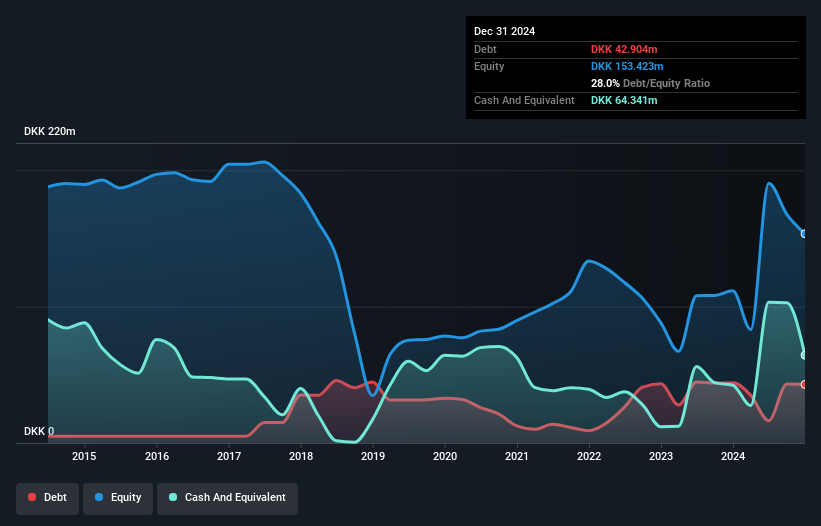Screen dimensions: 821x526
Task: Click the Cash And Equivalent tooltip label
Action: click(524, 100)
